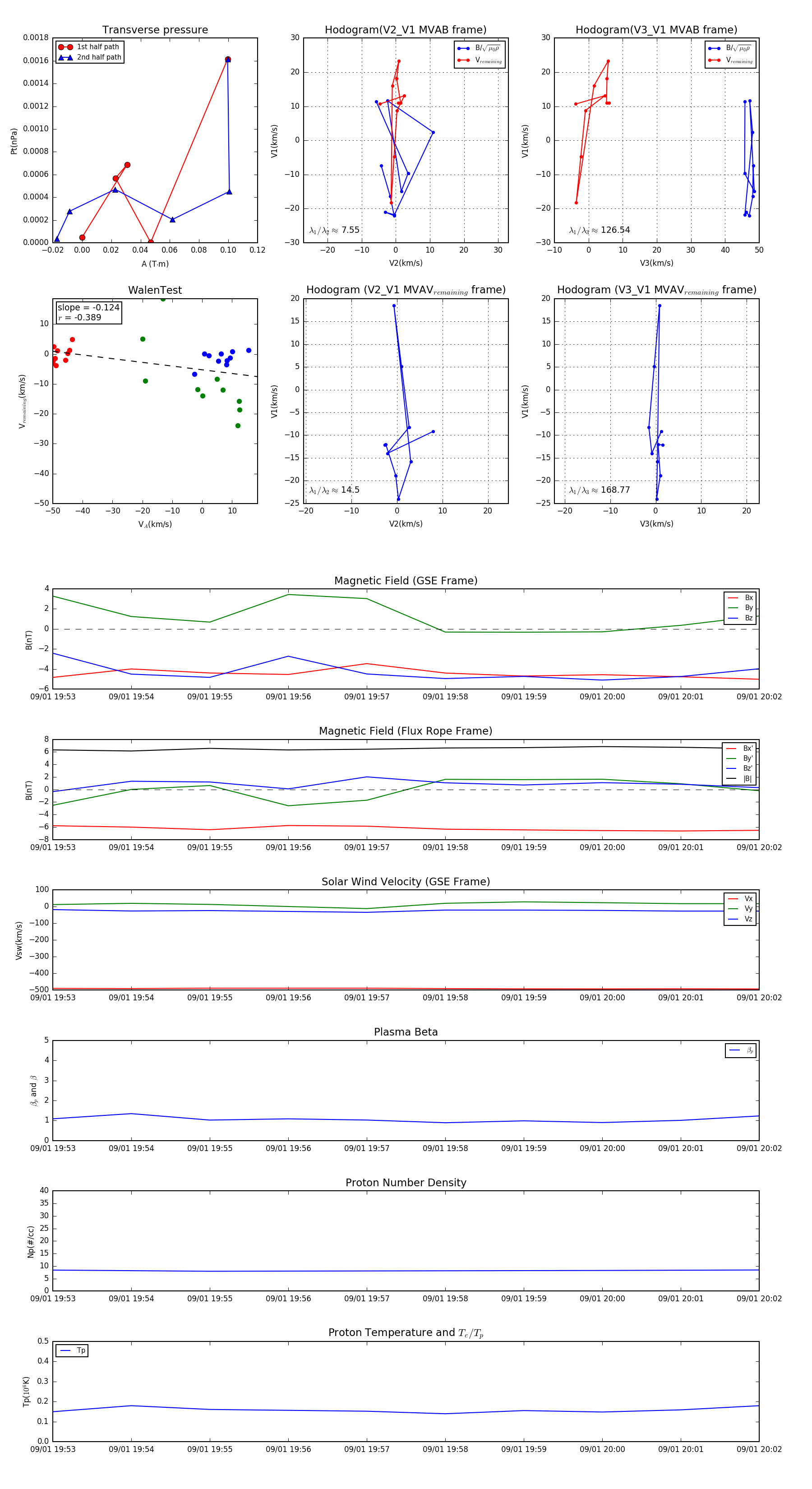Viewport: 812px width, 1489px height.
Task: Click 'r = -0.389' annotation
Action: click(x=80, y=317)
